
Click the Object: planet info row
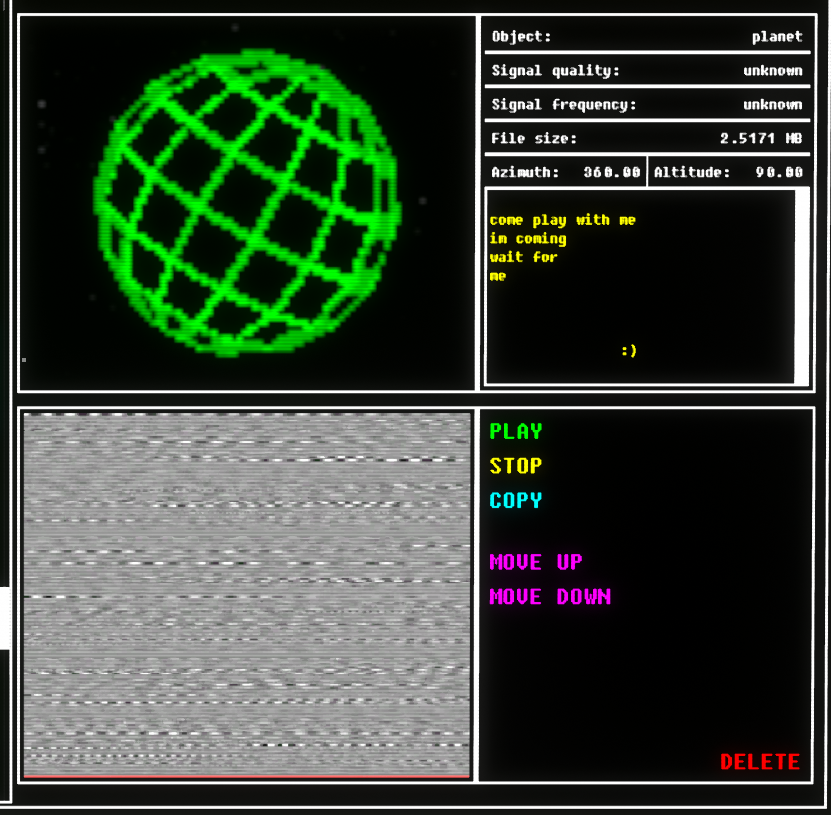646,37
